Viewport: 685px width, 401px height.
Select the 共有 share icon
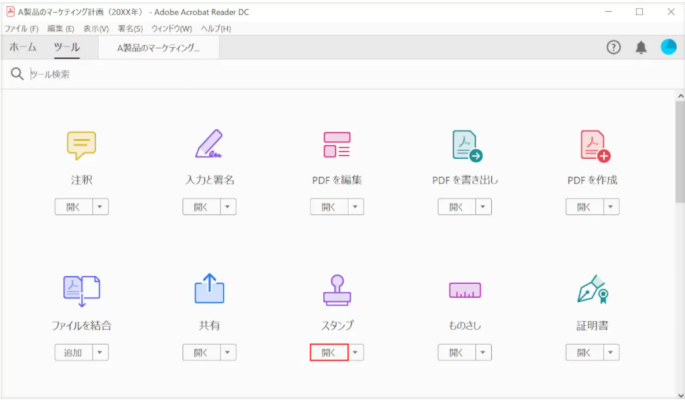point(209,289)
